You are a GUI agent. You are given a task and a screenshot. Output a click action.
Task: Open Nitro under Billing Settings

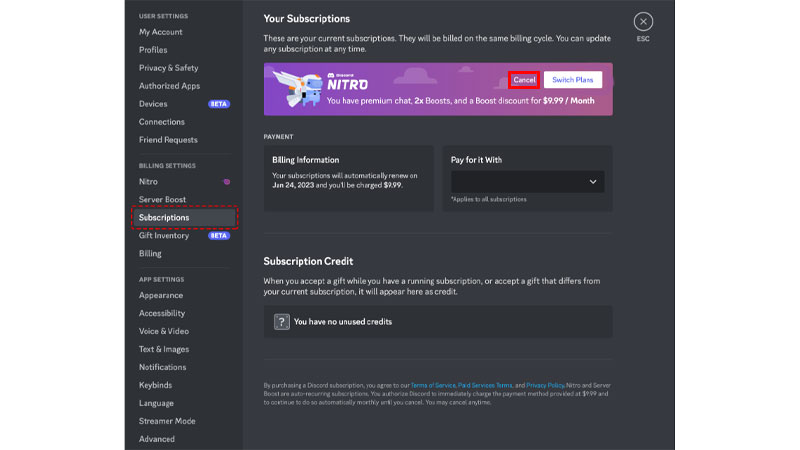148,182
